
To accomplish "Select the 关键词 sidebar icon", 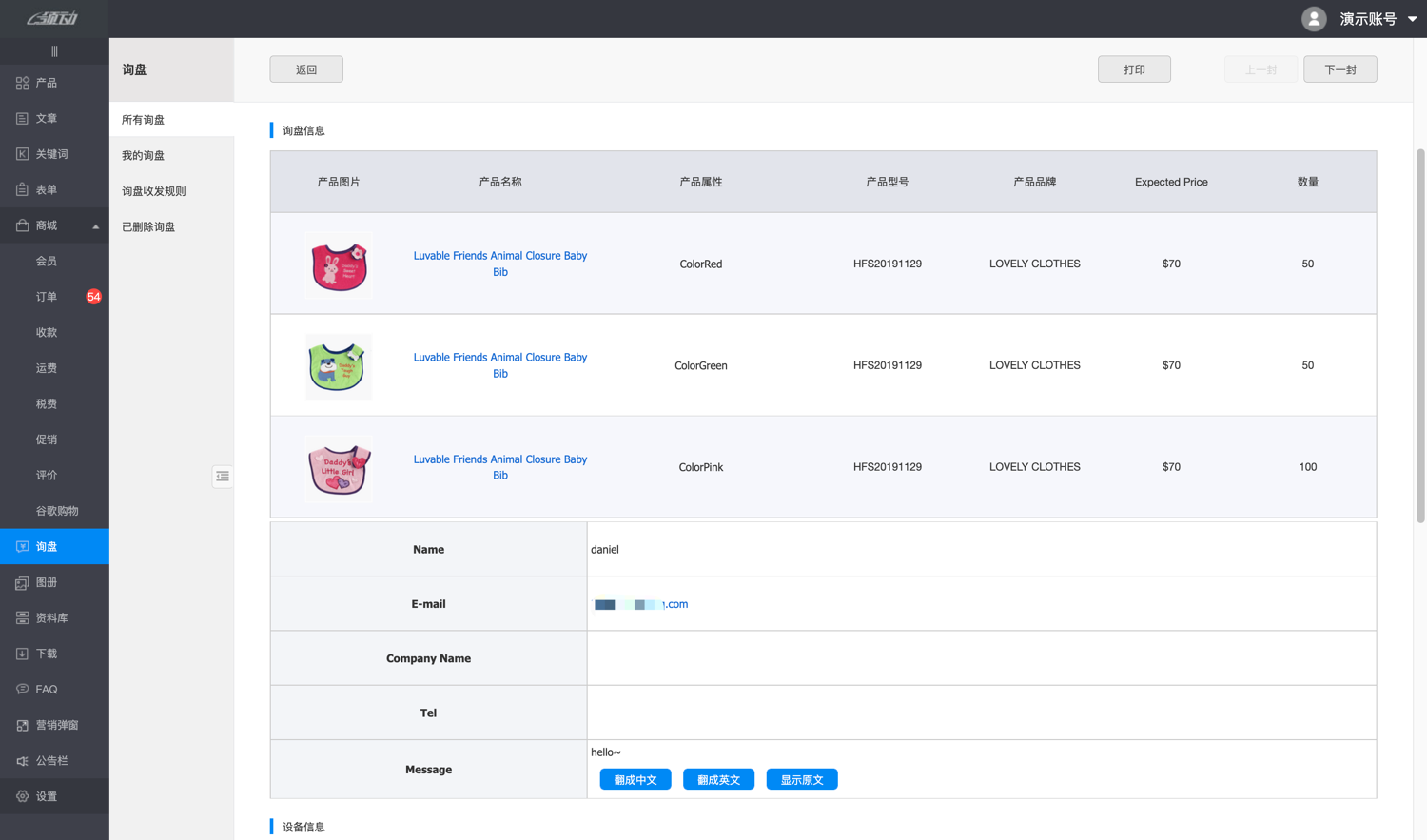I will pyautogui.click(x=22, y=154).
